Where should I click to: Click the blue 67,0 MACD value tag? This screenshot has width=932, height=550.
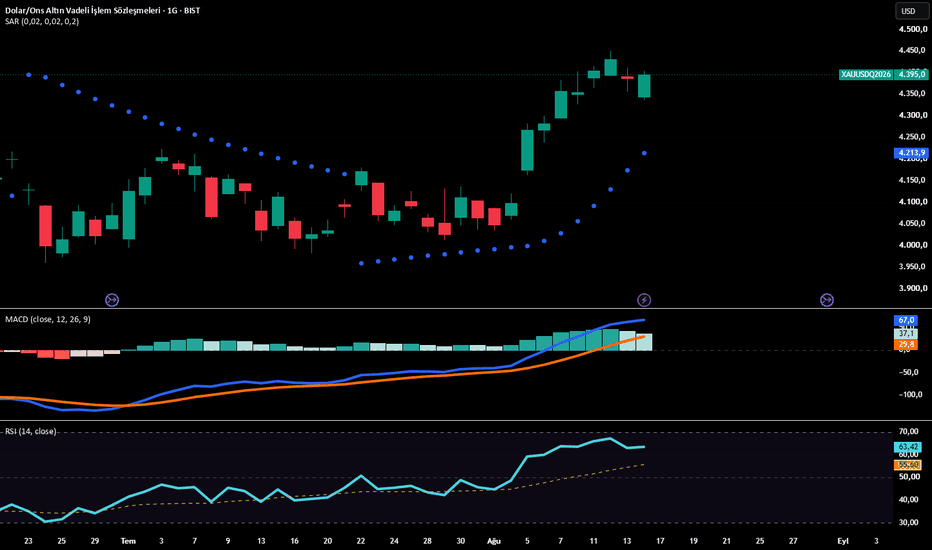point(906,320)
